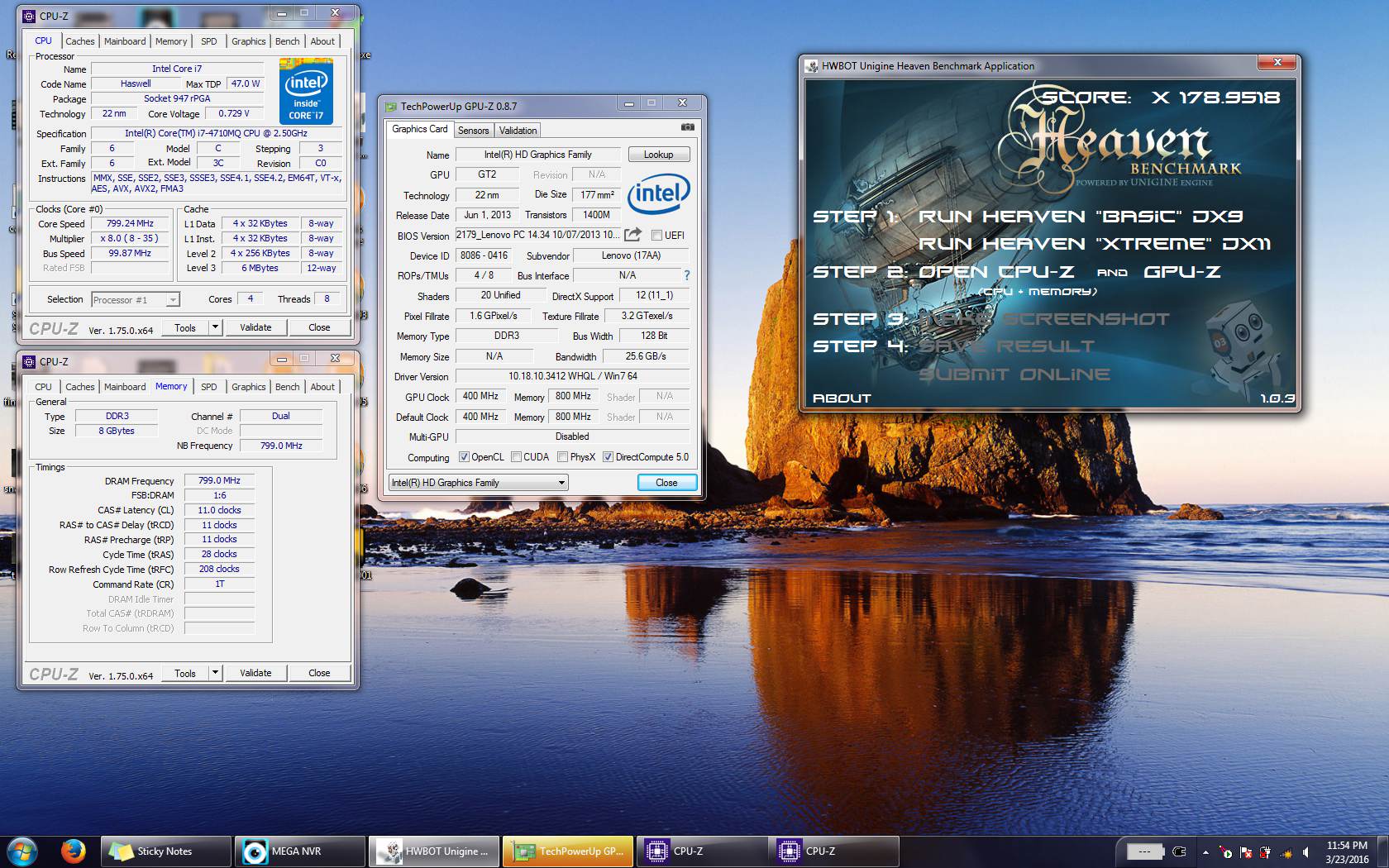Click Save Result in Heaven benchmark
This screenshot has width=1389, height=868.
click(x=1006, y=346)
